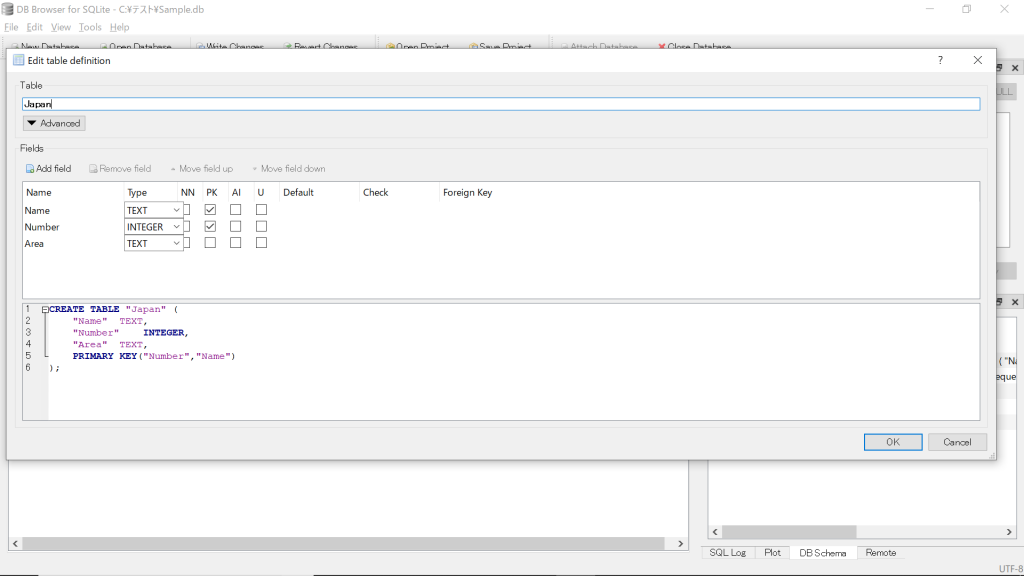Check Unique for the Name field
1024x576 pixels.
(x=261, y=210)
